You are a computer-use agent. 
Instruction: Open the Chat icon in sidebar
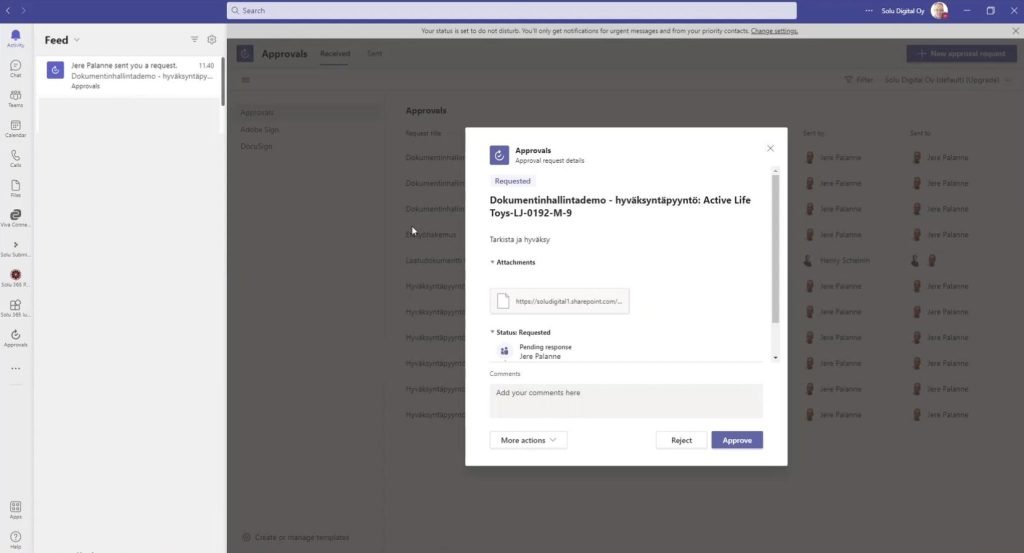[15, 68]
